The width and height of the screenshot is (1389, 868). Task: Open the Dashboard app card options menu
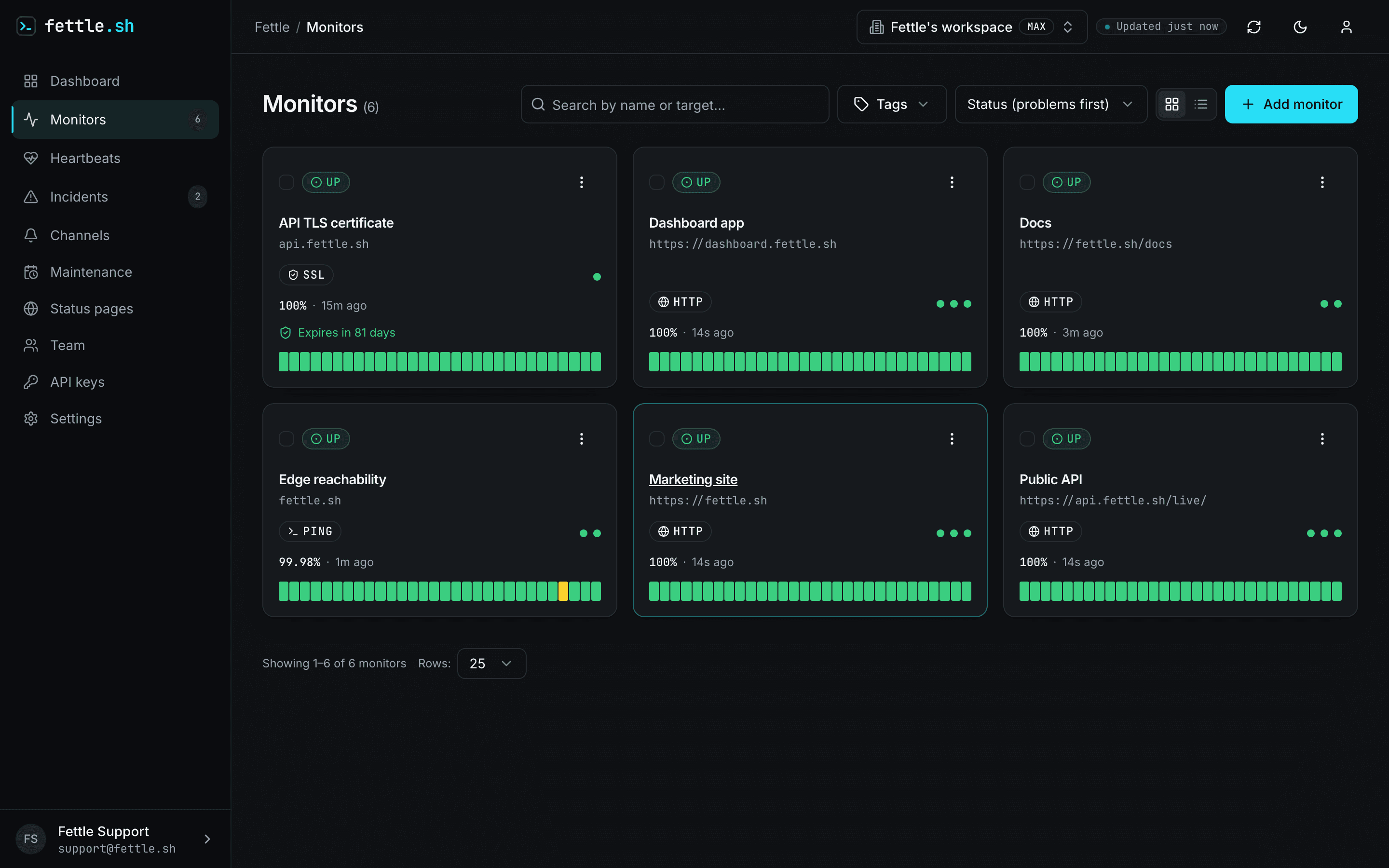coord(952,183)
